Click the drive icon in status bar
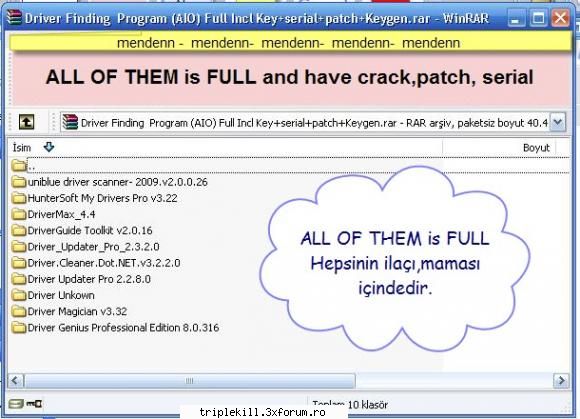This screenshot has width=580, height=419. [16, 403]
